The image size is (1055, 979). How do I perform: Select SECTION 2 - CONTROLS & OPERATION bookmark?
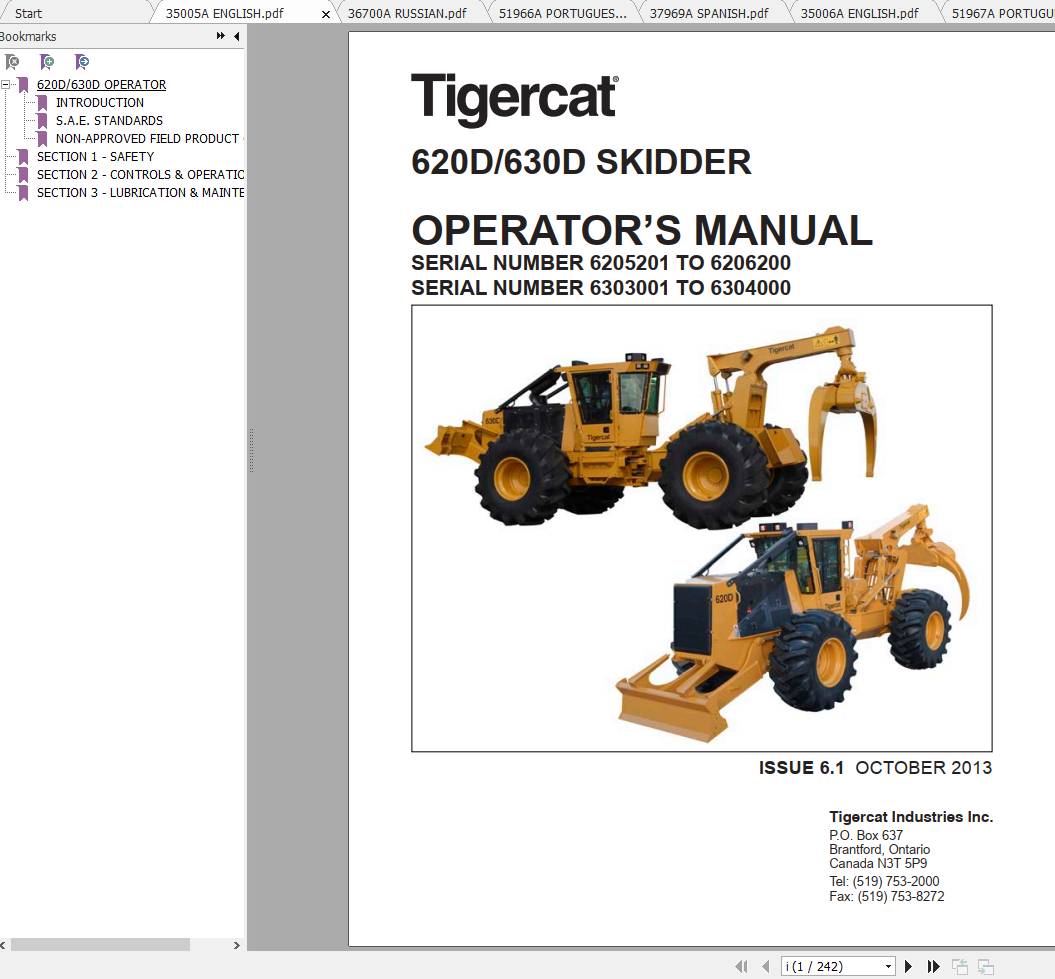140,174
